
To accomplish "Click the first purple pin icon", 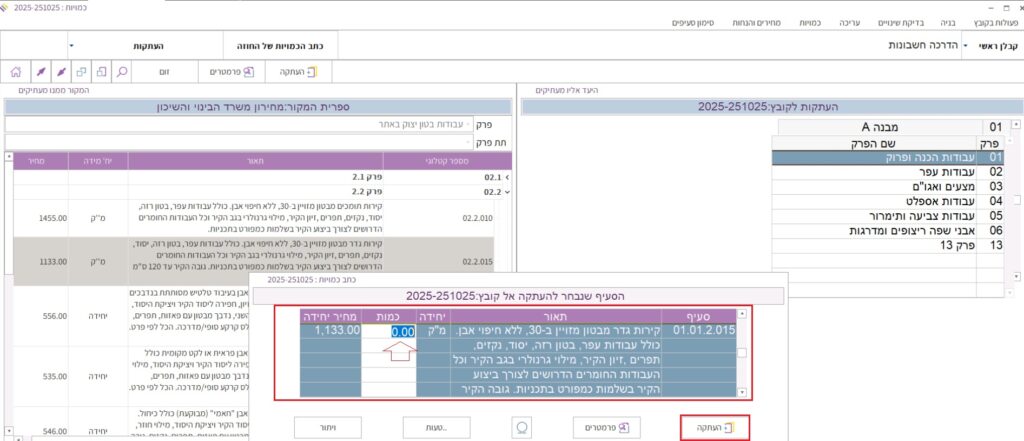I will click(39, 72).
